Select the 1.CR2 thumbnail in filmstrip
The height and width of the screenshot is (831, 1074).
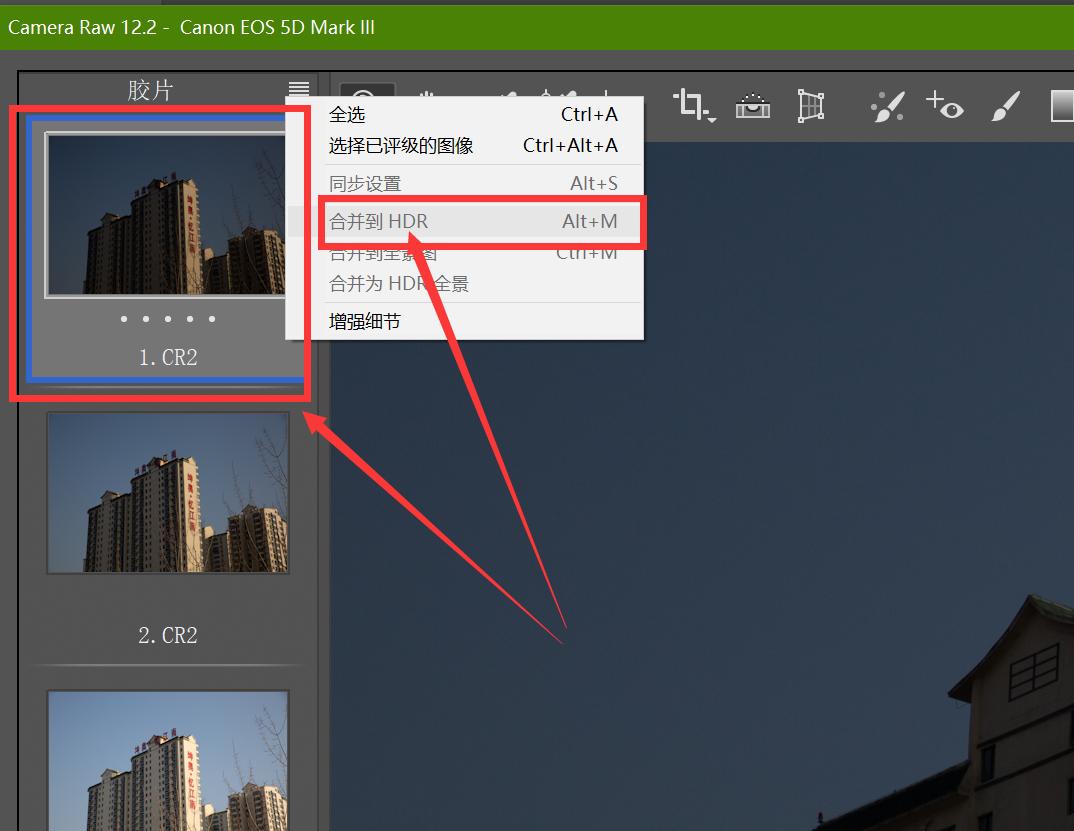pos(167,215)
